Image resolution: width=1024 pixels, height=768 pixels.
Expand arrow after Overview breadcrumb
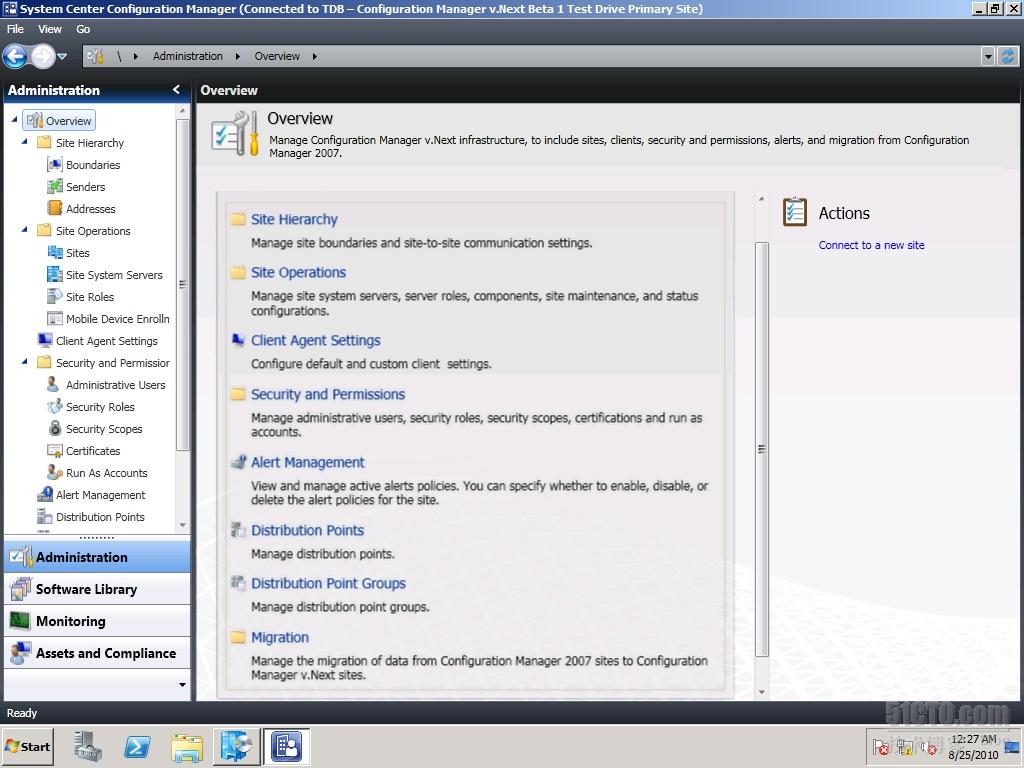coord(315,56)
